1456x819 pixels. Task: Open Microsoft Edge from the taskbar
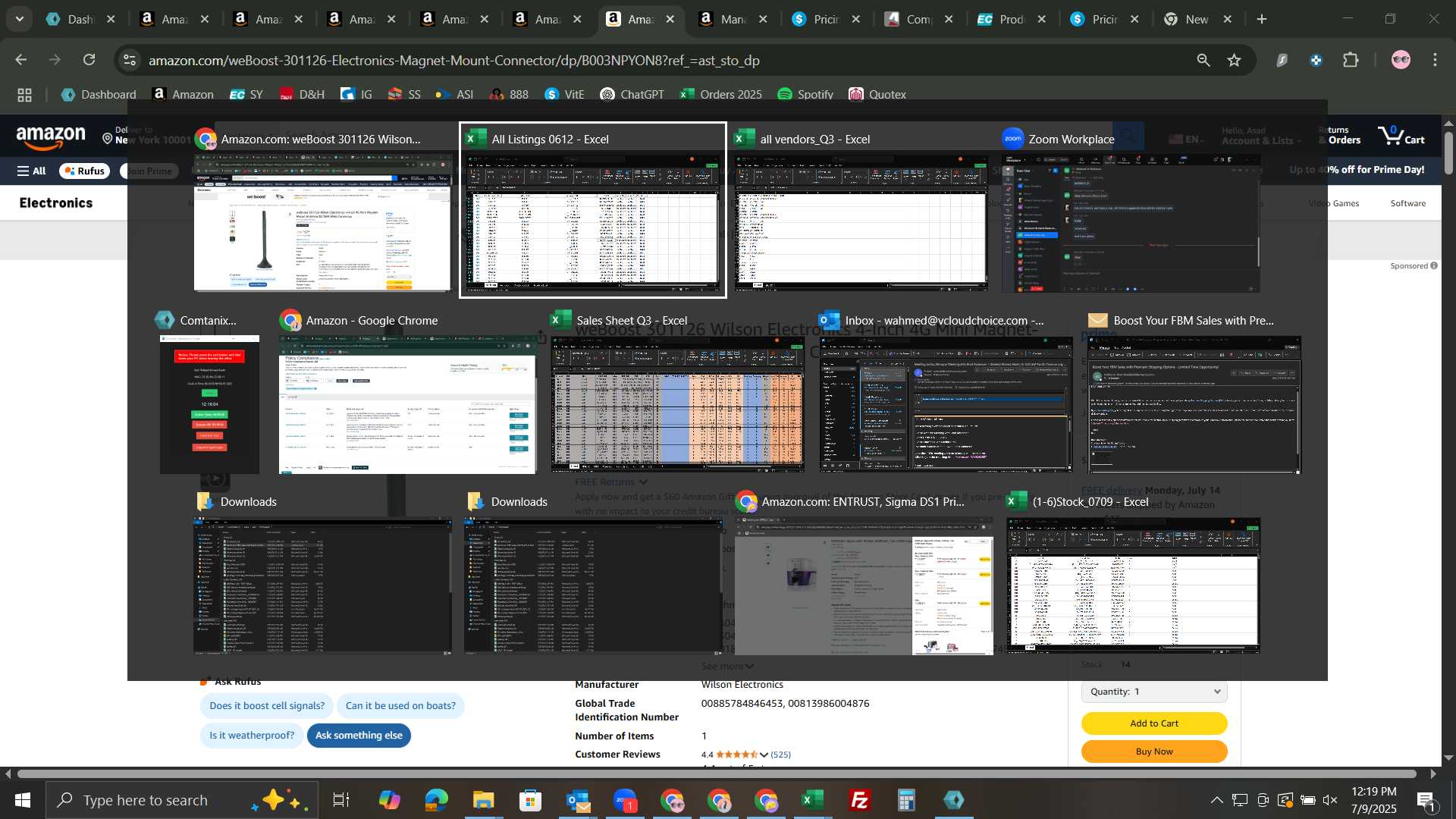pyautogui.click(x=437, y=800)
